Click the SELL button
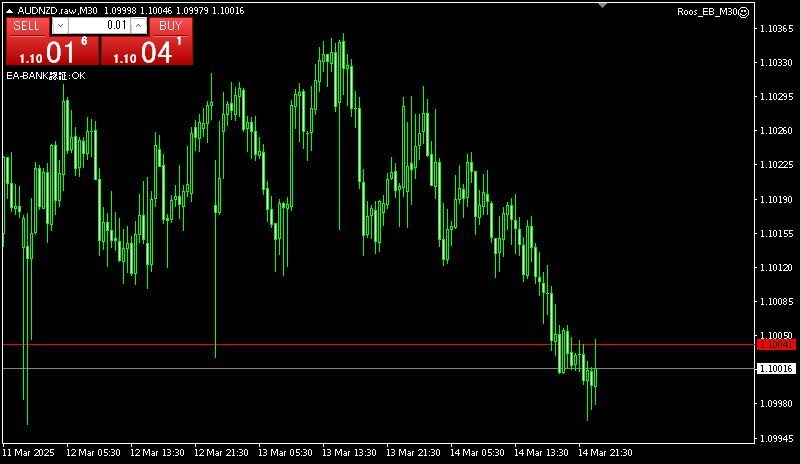 [x=27, y=25]
